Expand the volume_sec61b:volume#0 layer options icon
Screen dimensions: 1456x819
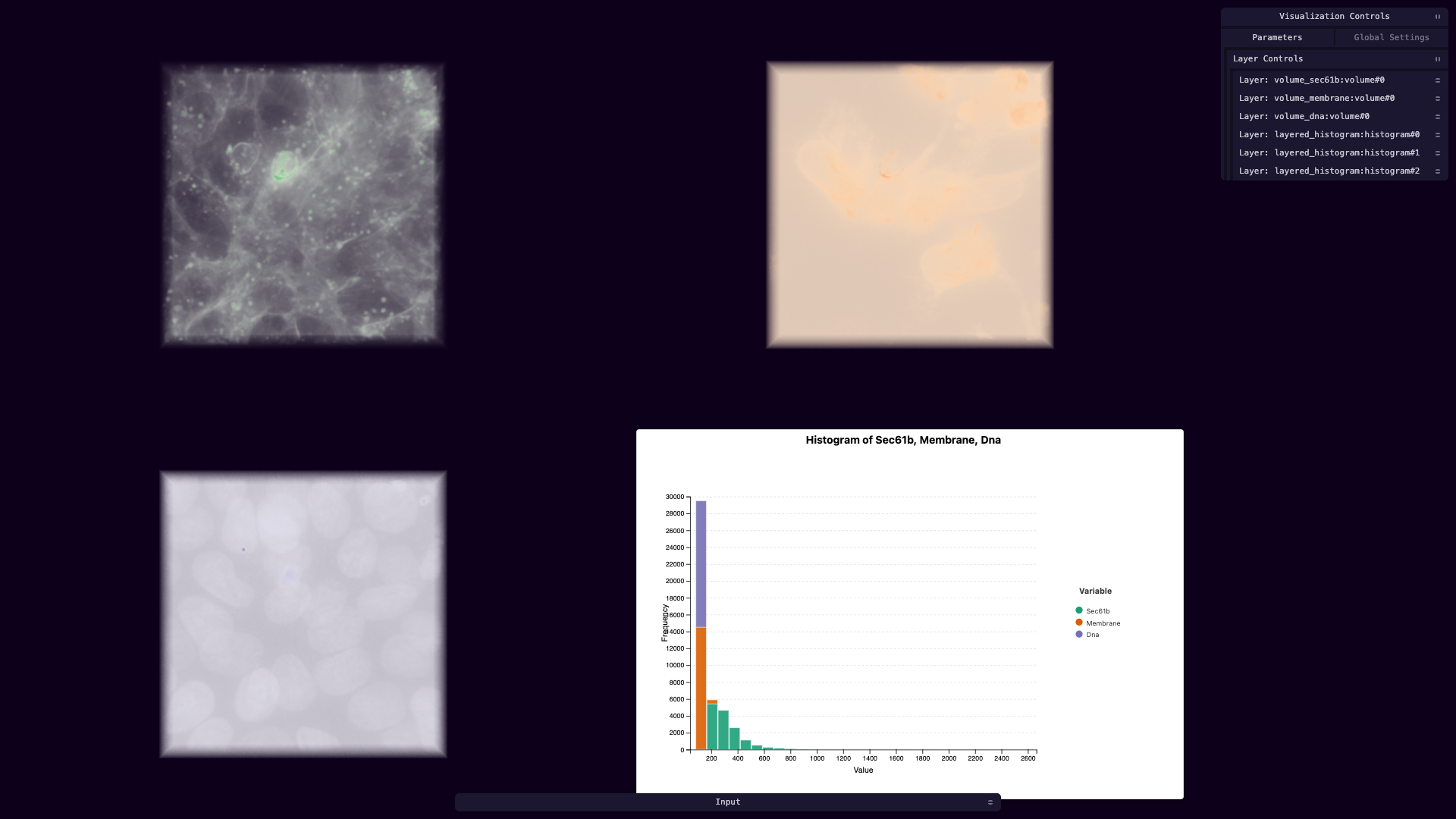[1437, 80]
